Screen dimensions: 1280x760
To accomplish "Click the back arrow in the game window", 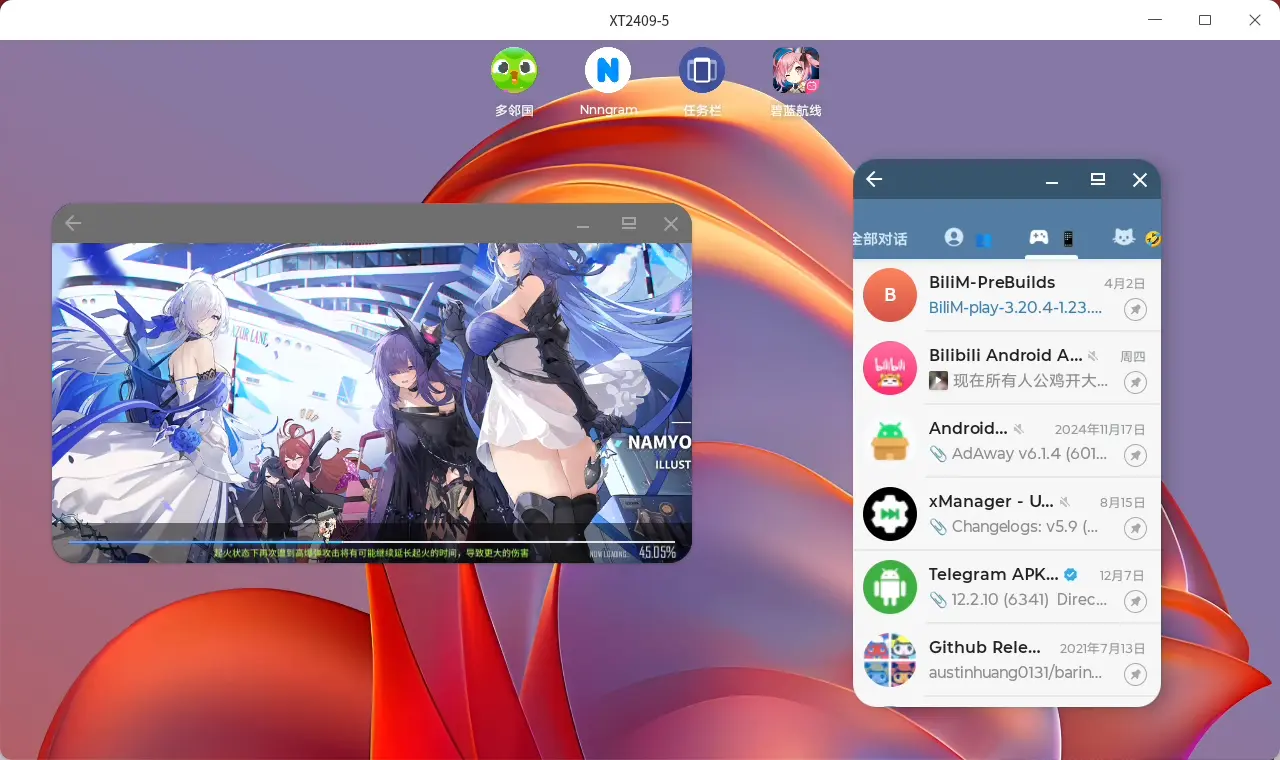I will pyautogui.click(x=73, y=223).
